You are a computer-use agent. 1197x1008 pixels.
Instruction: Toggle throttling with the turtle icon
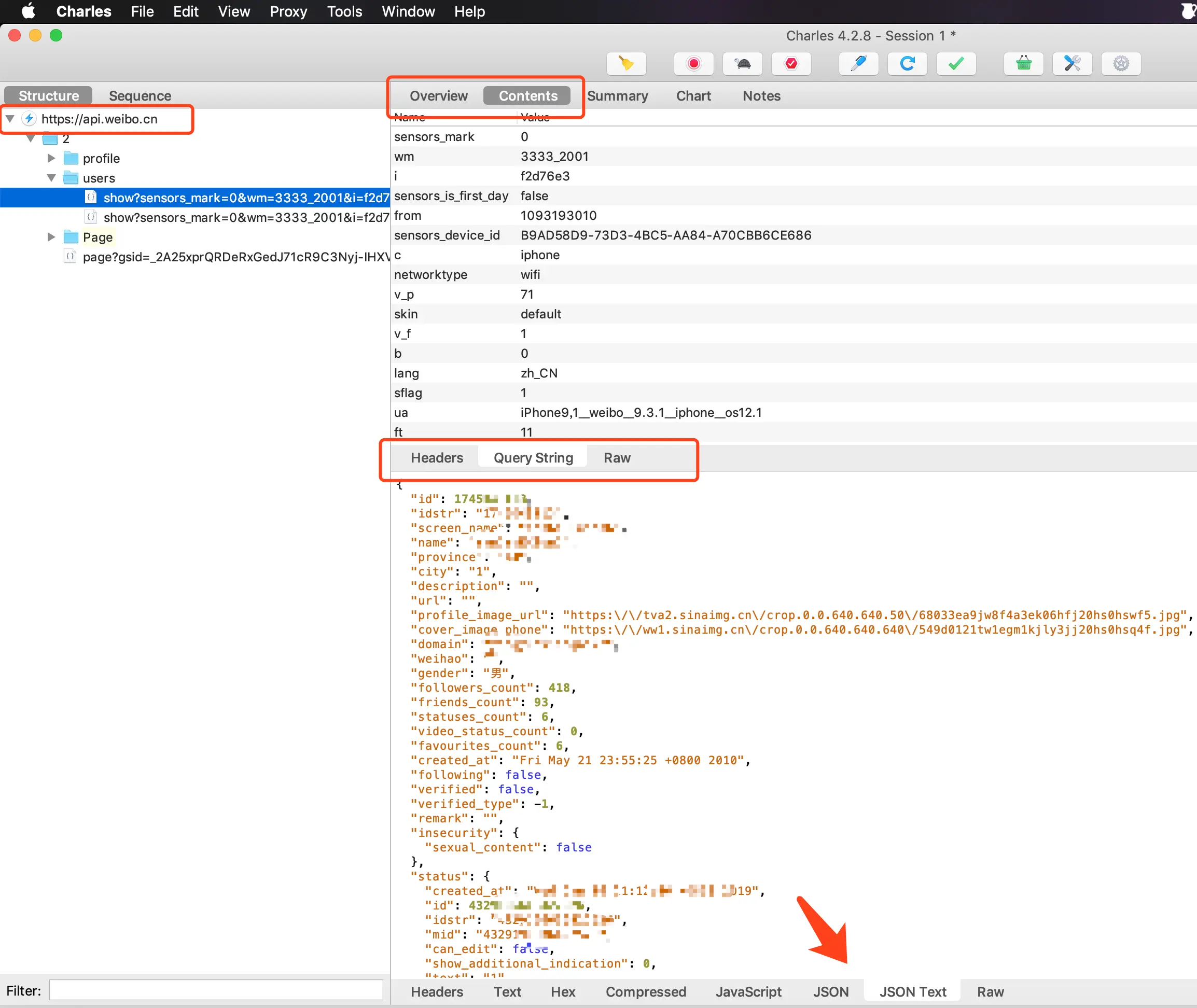[x=743, y=63]
